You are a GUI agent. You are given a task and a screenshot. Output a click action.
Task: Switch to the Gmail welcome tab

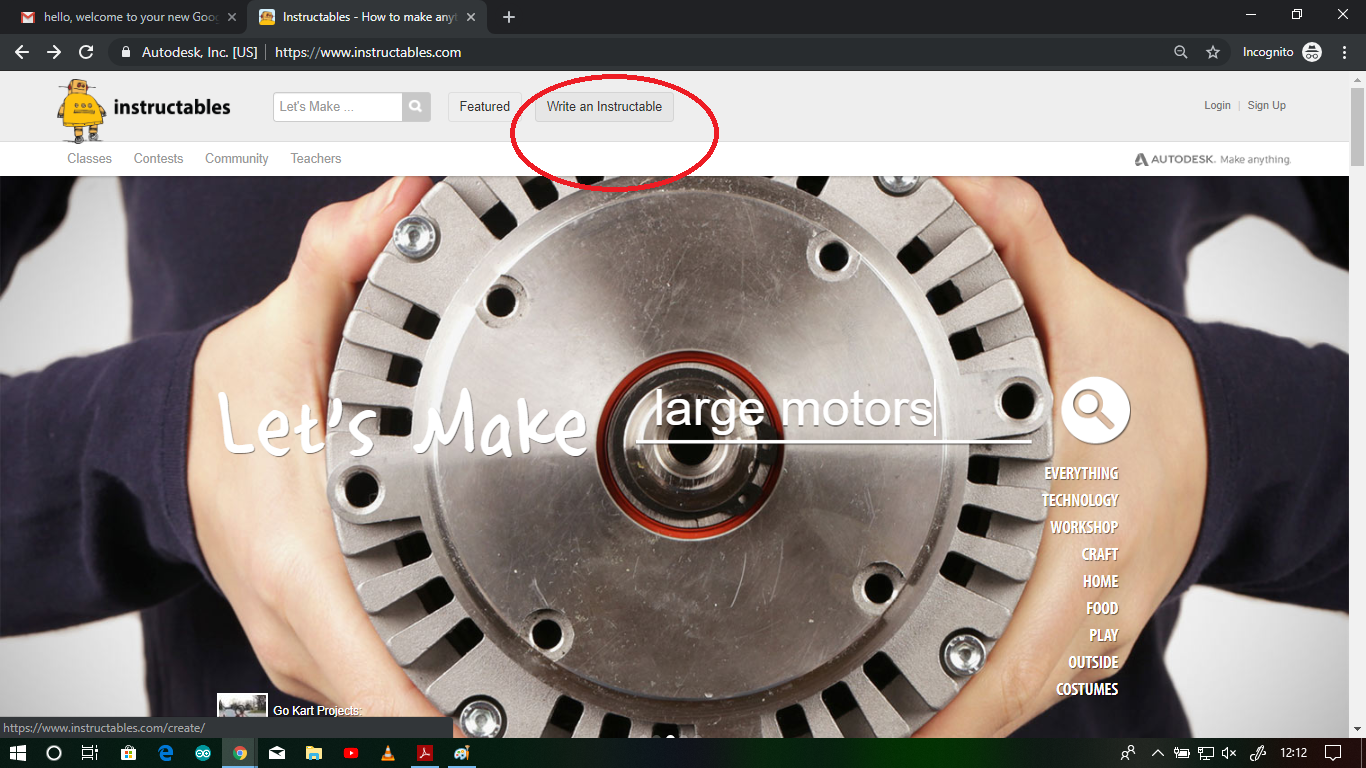click(127, 17)
